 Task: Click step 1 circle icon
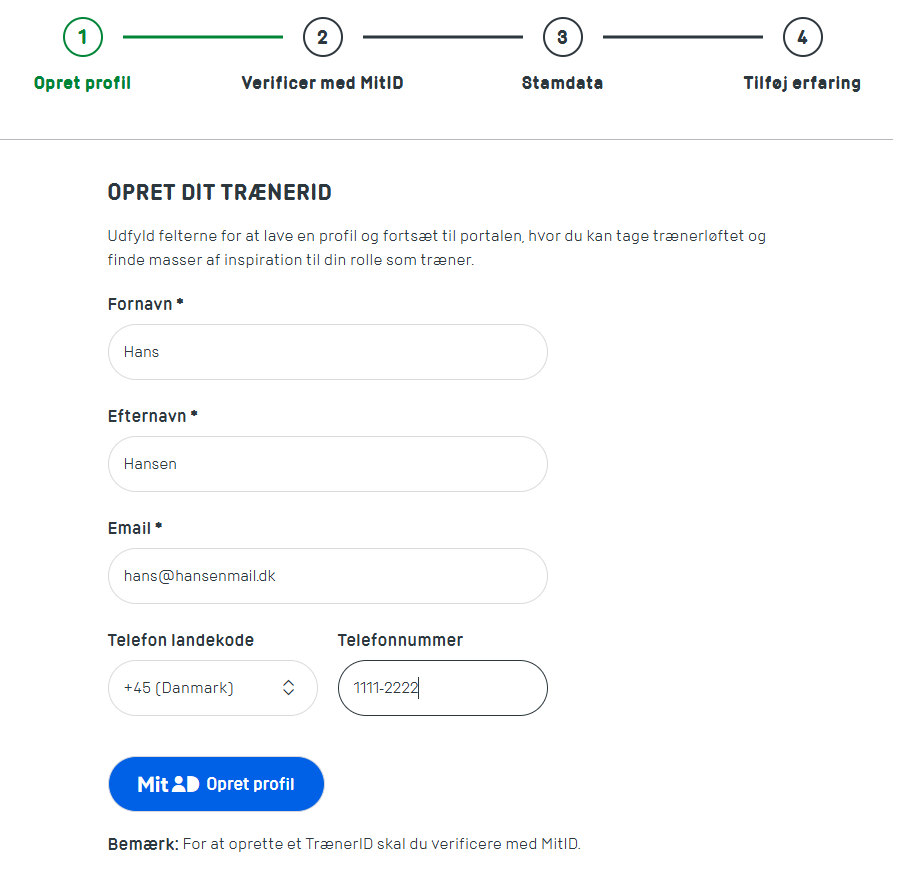click(83, 37)
